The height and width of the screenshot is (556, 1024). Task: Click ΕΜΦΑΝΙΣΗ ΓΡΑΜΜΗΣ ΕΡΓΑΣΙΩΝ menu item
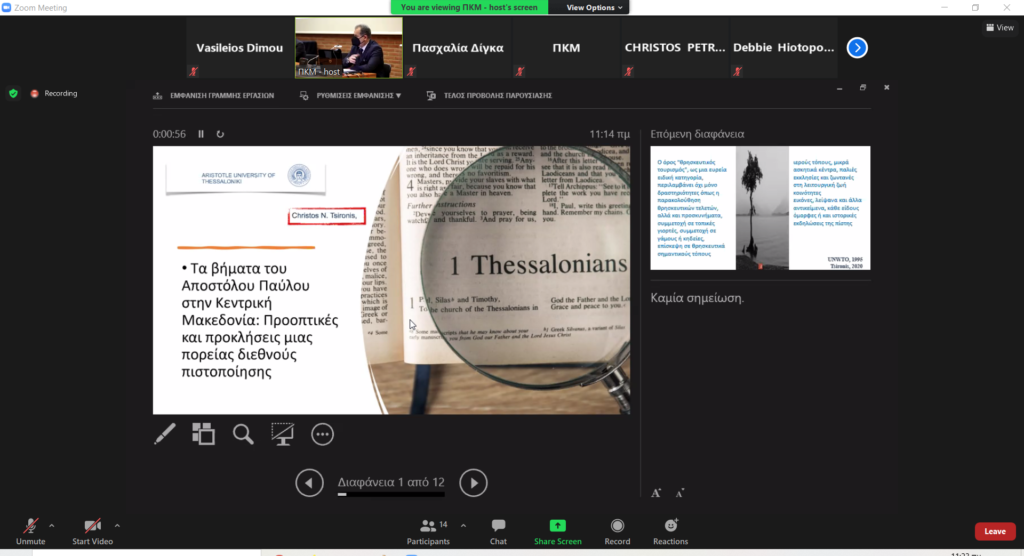[213, 96]
